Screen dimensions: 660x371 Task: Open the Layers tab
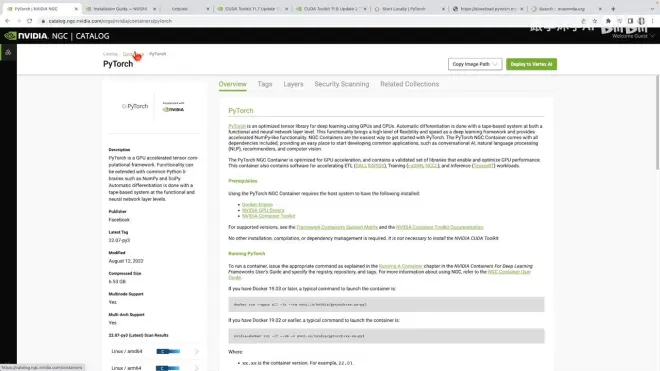coord(293,84)
